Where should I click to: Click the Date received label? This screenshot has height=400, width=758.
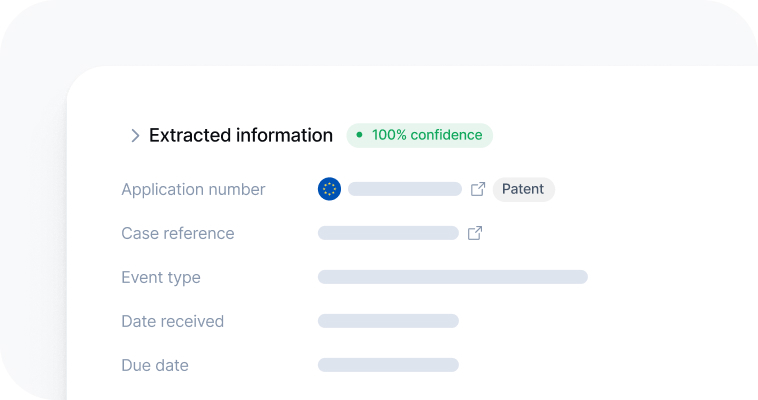point(172,321)
